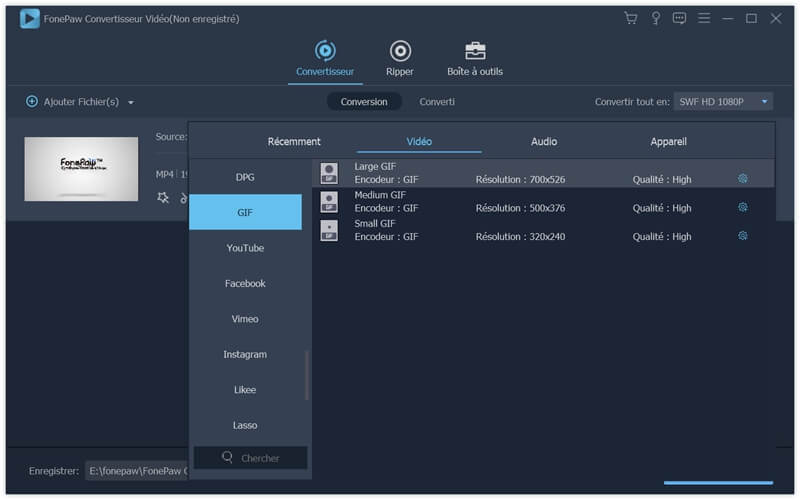This screenshot has width=800, height=500.
Task: Choose Vimeo in the format list
Action: (245, 319)
